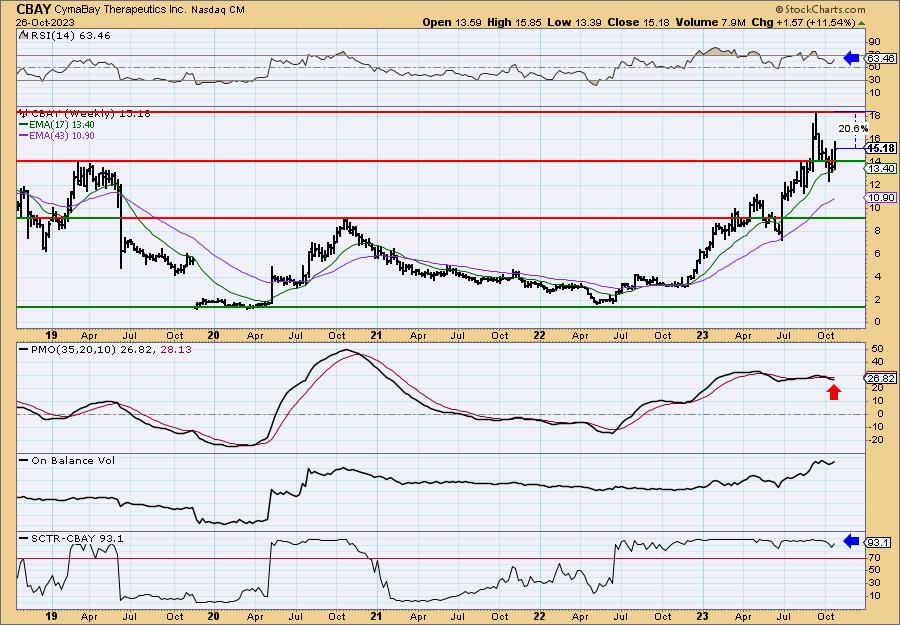
Task: Click the 15.18 last-price tag on price axis
Action: click(881, 148)
